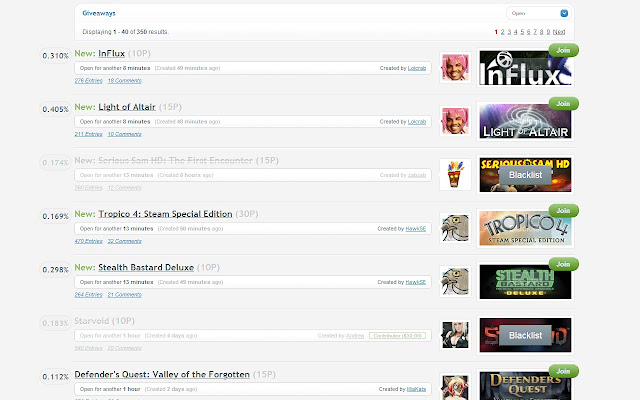Open the InFlux giveaway title
Image resolution: width=640 pixels, height=400 pixels.
click(111, 53)
